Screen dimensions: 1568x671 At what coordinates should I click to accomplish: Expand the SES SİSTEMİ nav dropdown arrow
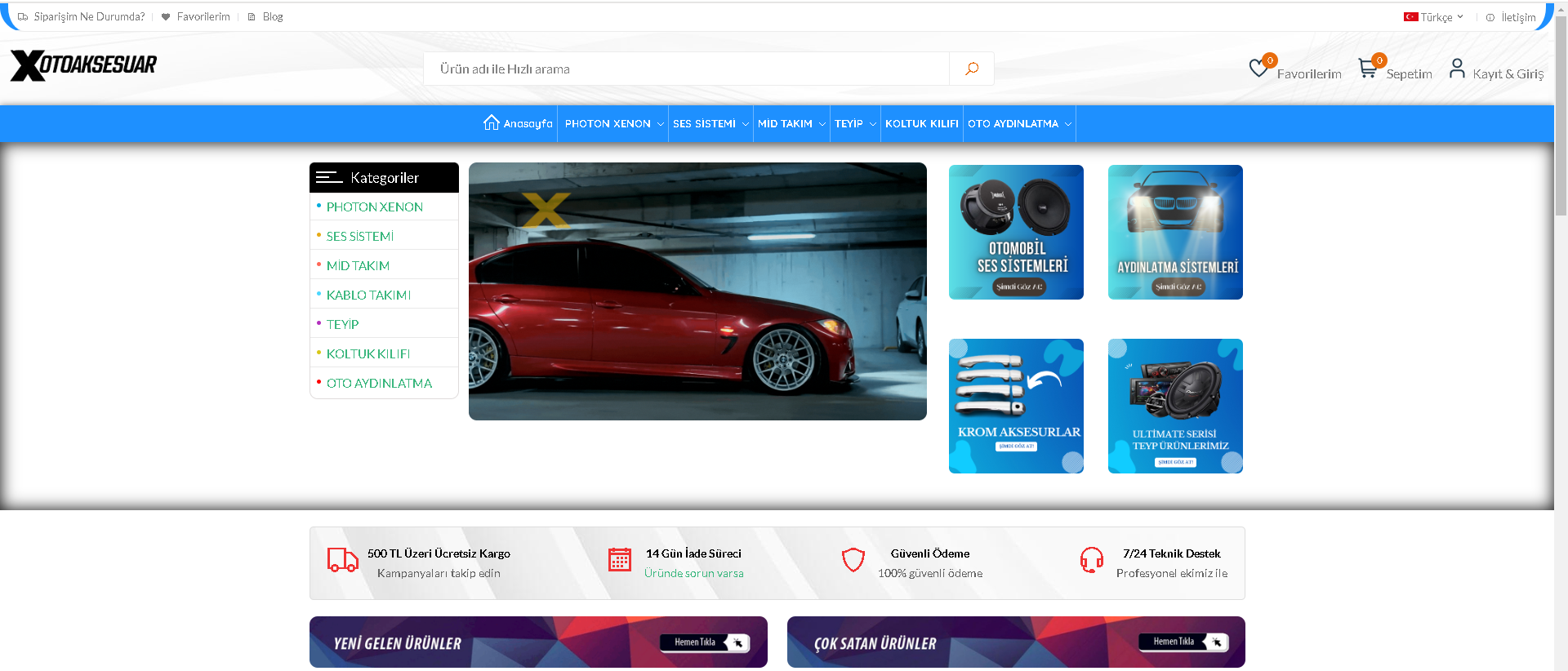click(x=745, y=124)
